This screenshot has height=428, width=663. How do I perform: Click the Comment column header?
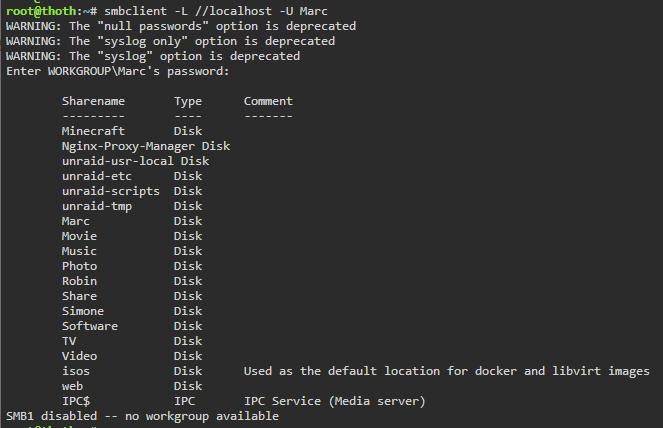coord(268,101)
